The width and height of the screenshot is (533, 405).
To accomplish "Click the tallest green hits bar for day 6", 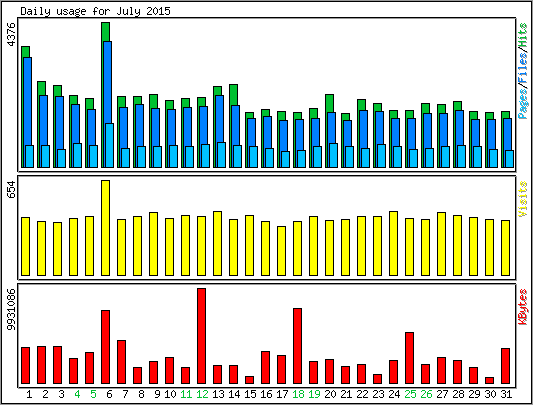I will tap(105, 32).
